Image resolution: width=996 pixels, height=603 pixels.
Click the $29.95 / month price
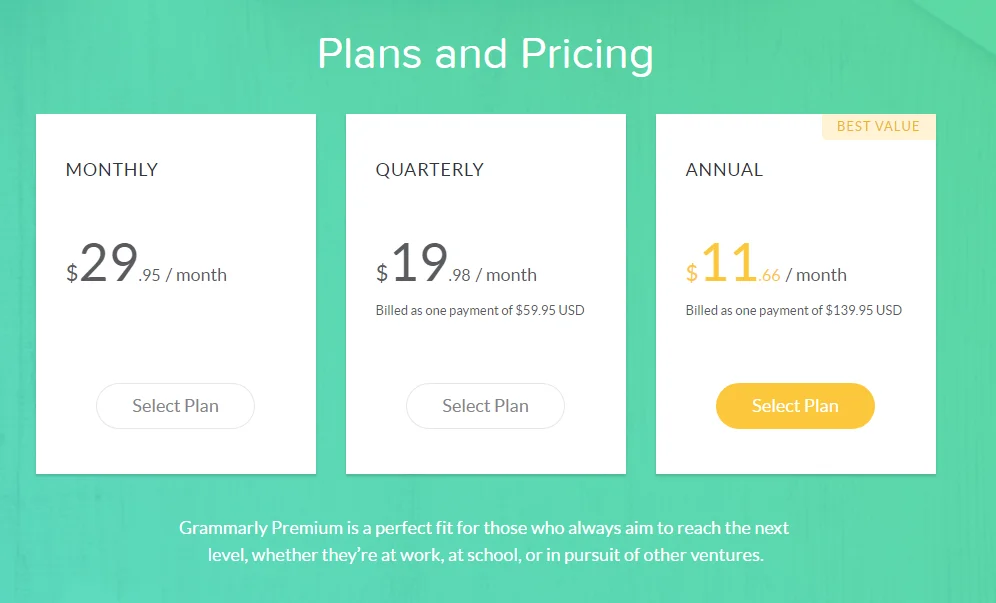146,264
